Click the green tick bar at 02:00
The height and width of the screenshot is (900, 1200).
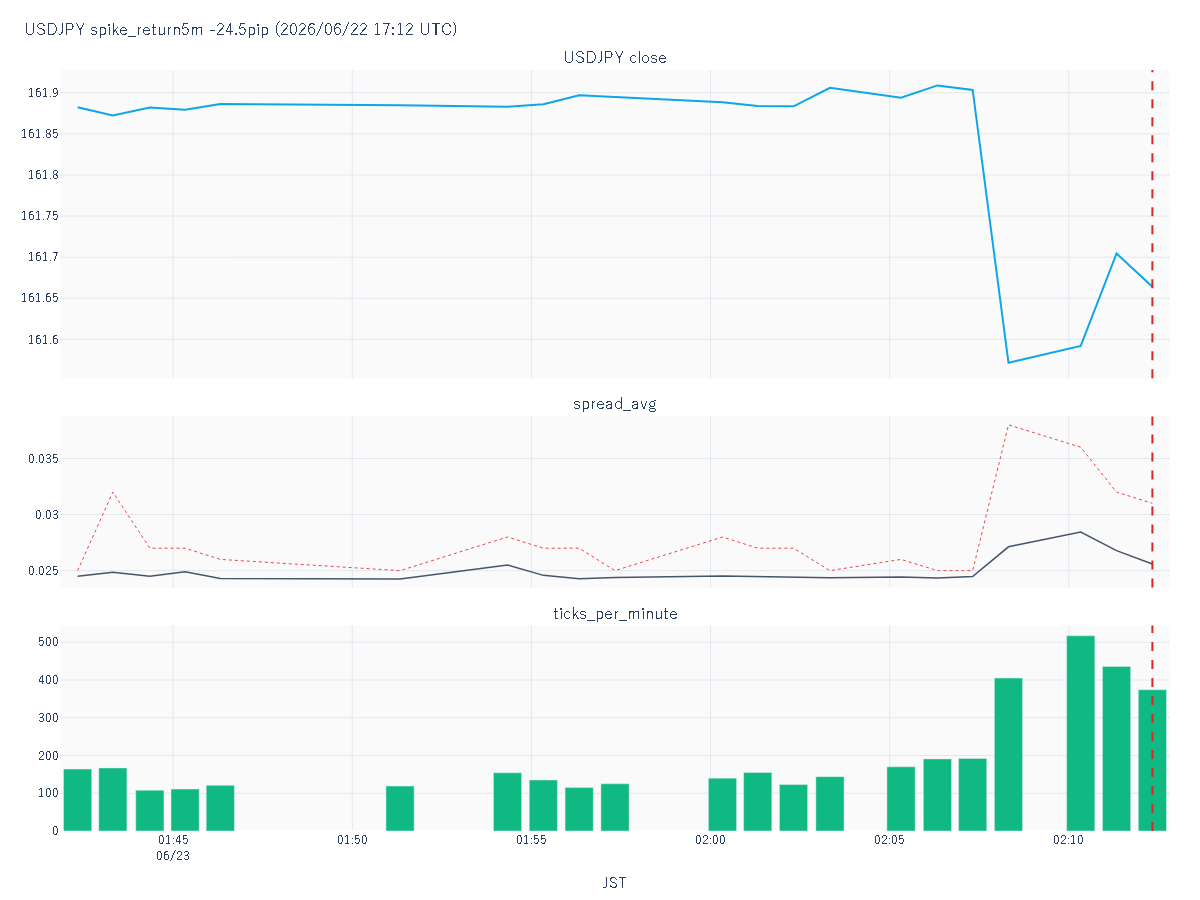point(722,804)
